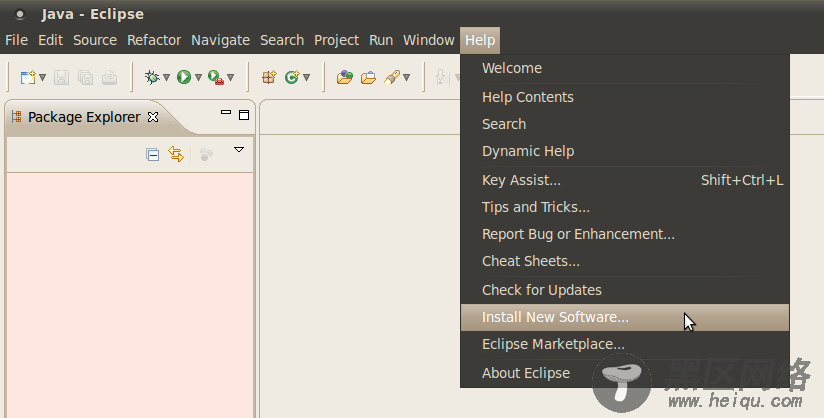This screenshot has height=418, width=824.
Task: Click the Print icon in toolbar
Action: point(109,77)
